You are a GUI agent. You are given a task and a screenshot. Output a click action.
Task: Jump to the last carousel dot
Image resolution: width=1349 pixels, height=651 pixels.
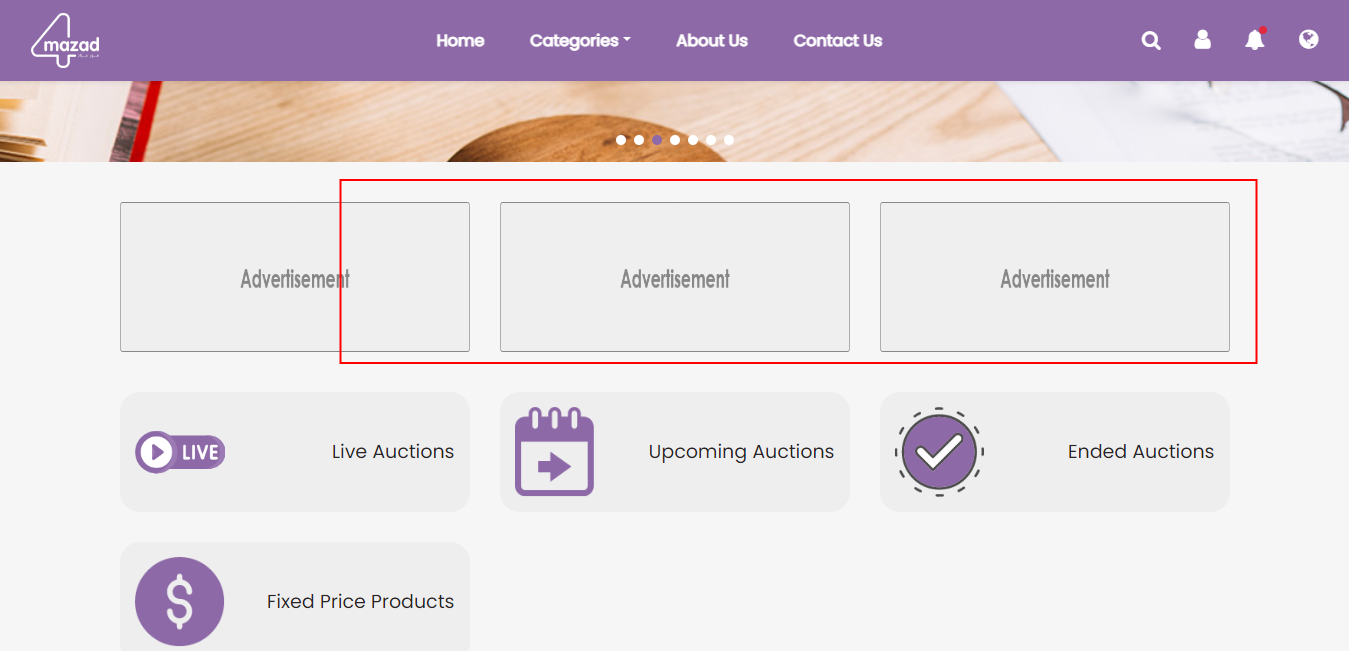[729, 140]
